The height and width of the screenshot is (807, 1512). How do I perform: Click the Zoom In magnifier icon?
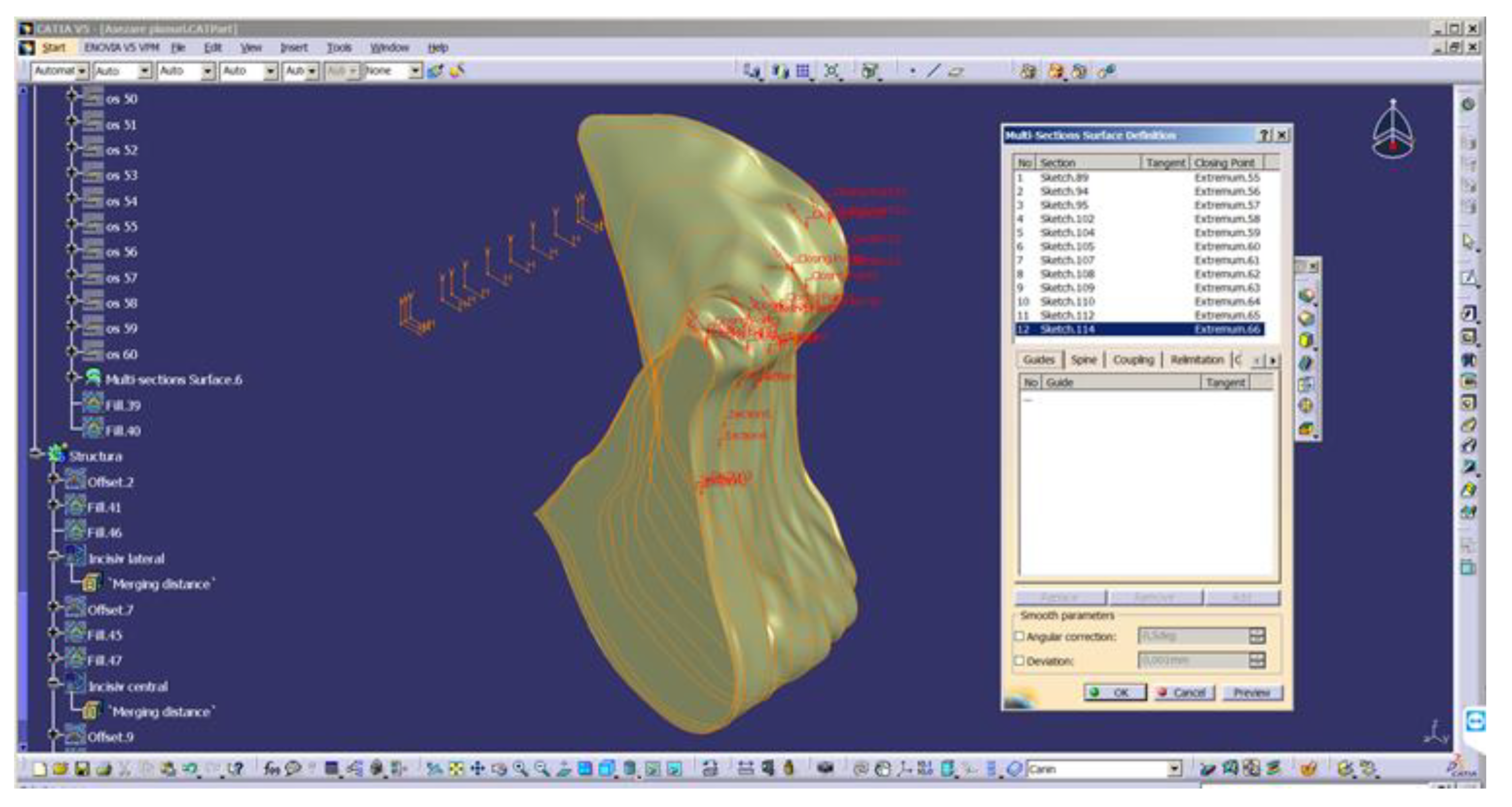[x=521, y=769]
